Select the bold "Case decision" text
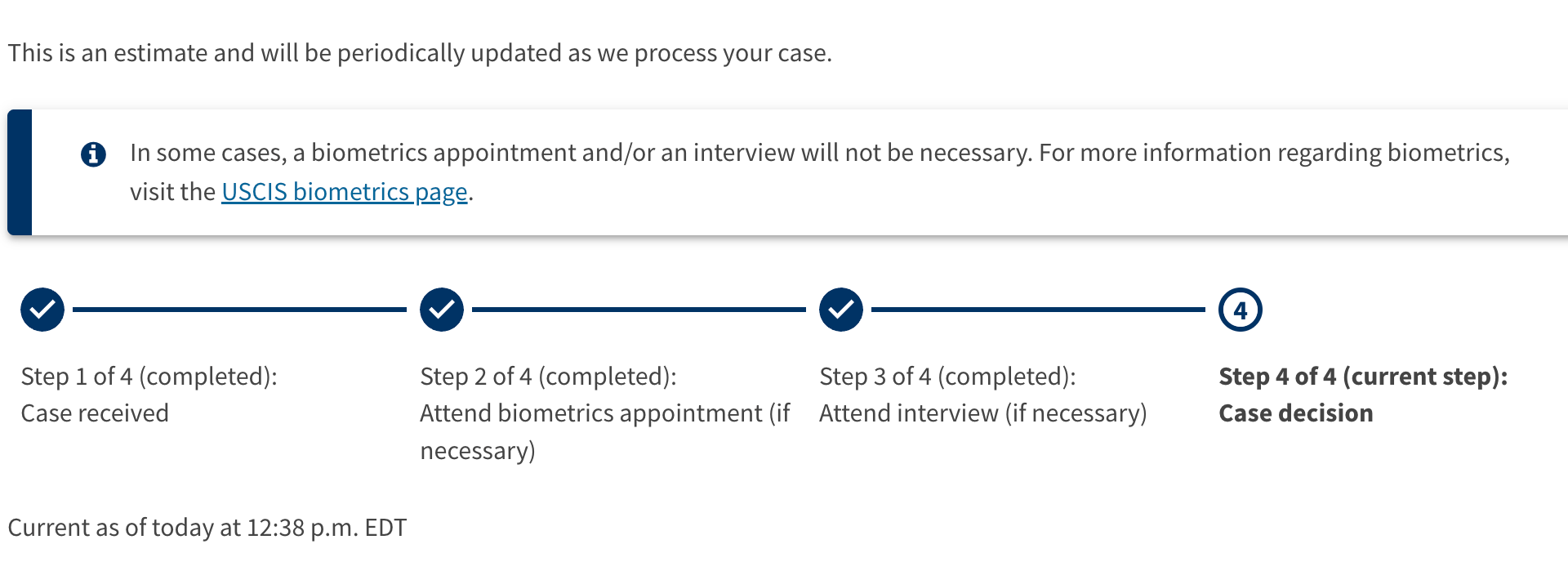The image size is (1568, 562). click(1295, 413)
